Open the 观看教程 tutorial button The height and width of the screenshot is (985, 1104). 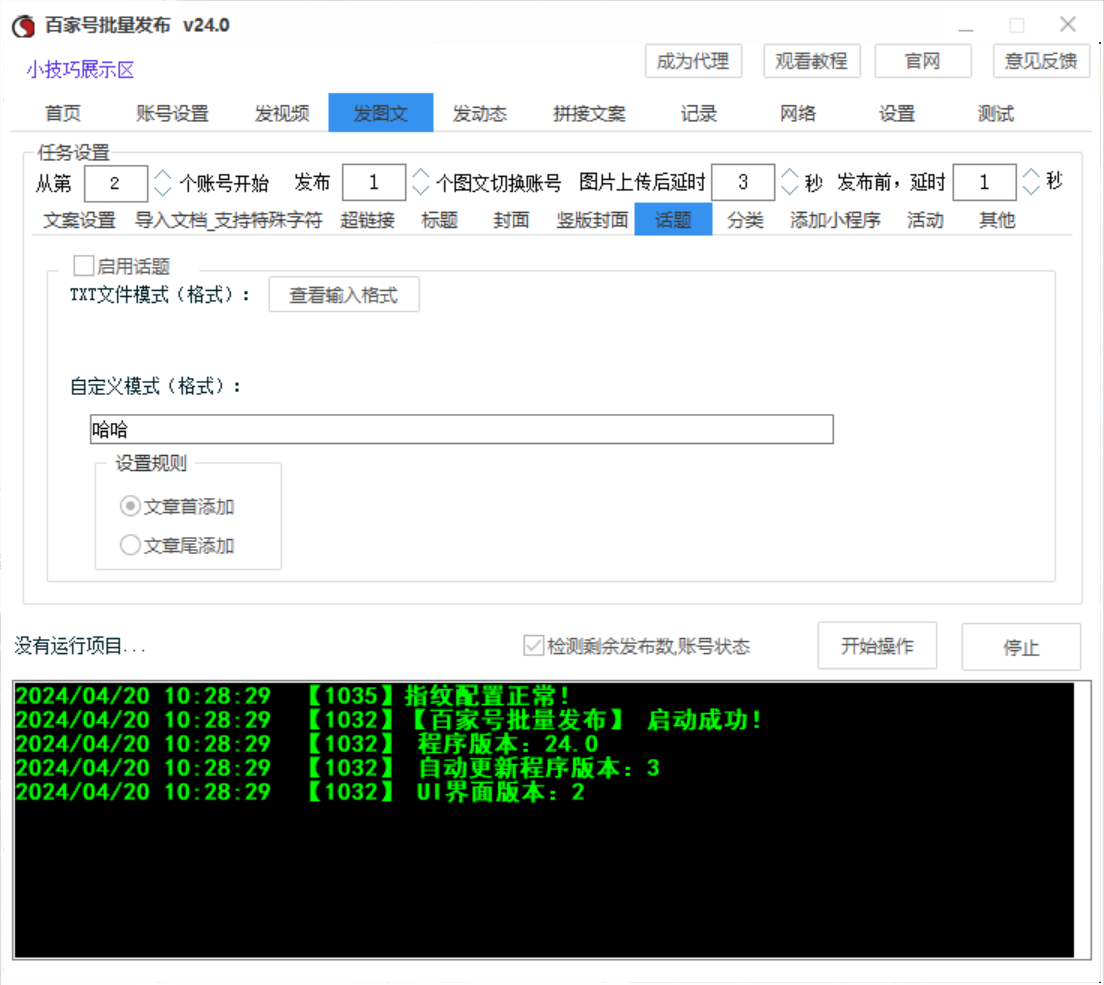(x=811, y=61)
